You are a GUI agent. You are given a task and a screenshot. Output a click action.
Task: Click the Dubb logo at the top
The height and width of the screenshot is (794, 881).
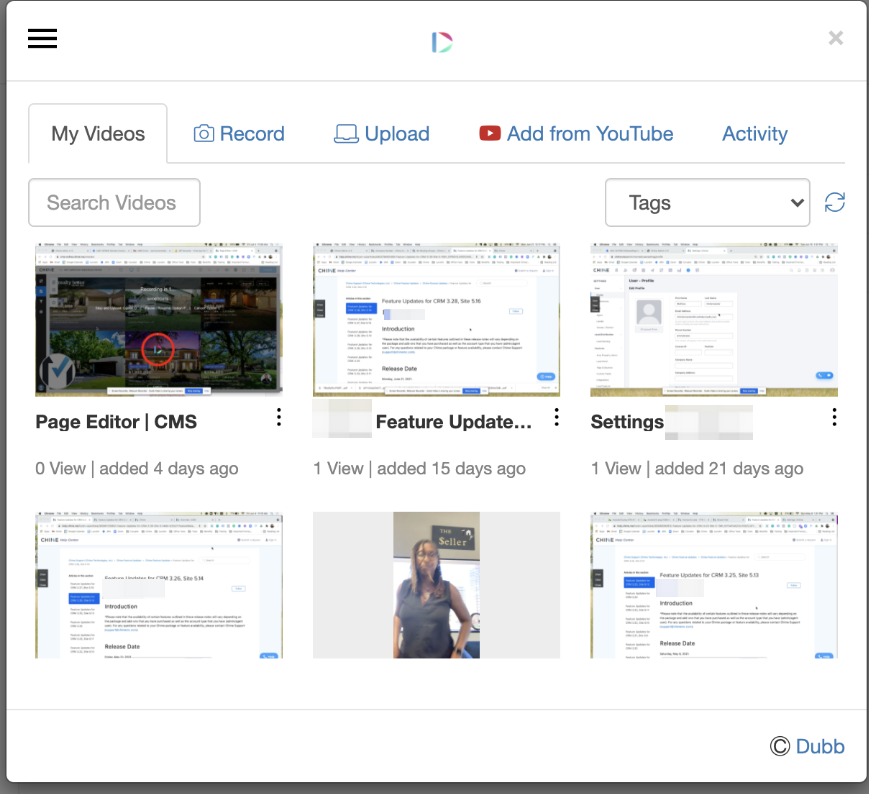coord(441,39)
